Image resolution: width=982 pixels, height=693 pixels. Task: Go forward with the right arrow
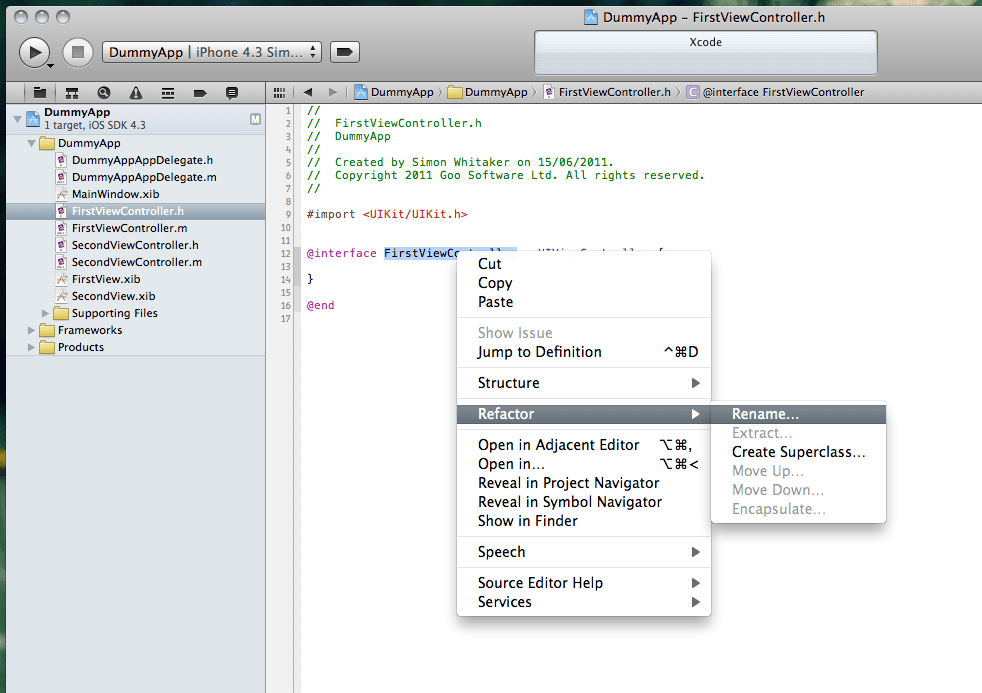tap(333, 93)
